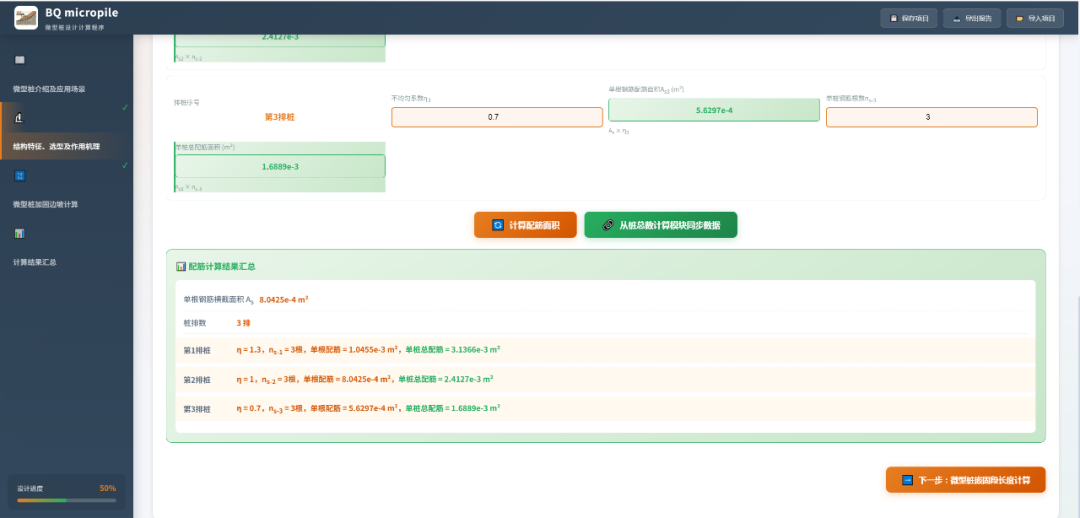This screenshot has width=1080, height=518.
Task: Click 导入项目 import project button
Action: [x=1035, y=19]
